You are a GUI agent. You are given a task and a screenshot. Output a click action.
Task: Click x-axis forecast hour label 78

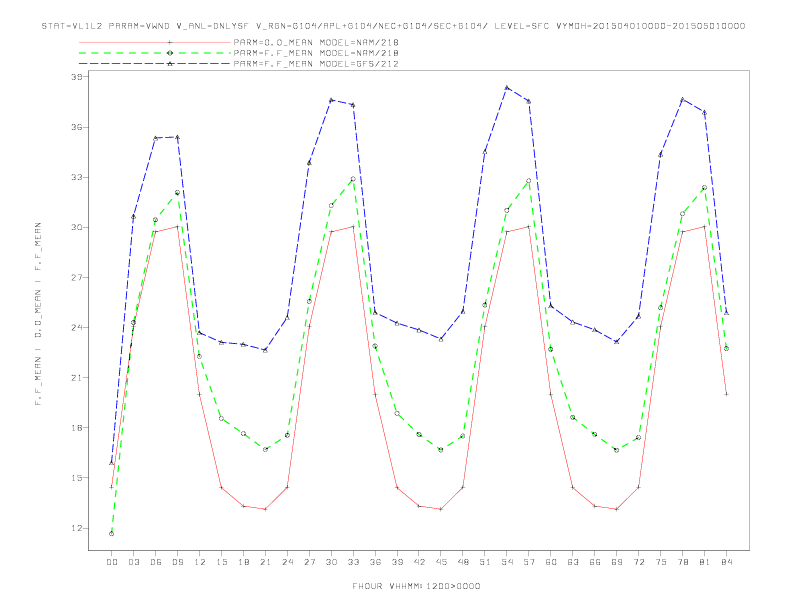(682, 562)
